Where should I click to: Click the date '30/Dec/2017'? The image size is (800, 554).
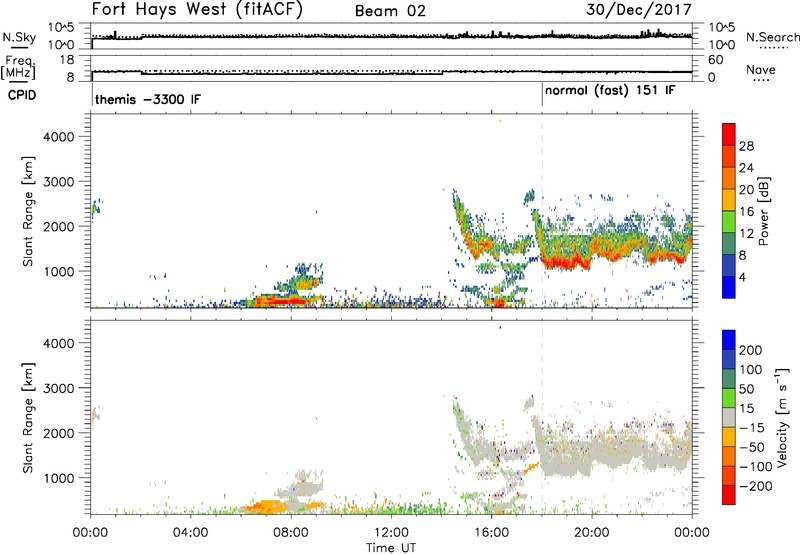tap(639, 10)
